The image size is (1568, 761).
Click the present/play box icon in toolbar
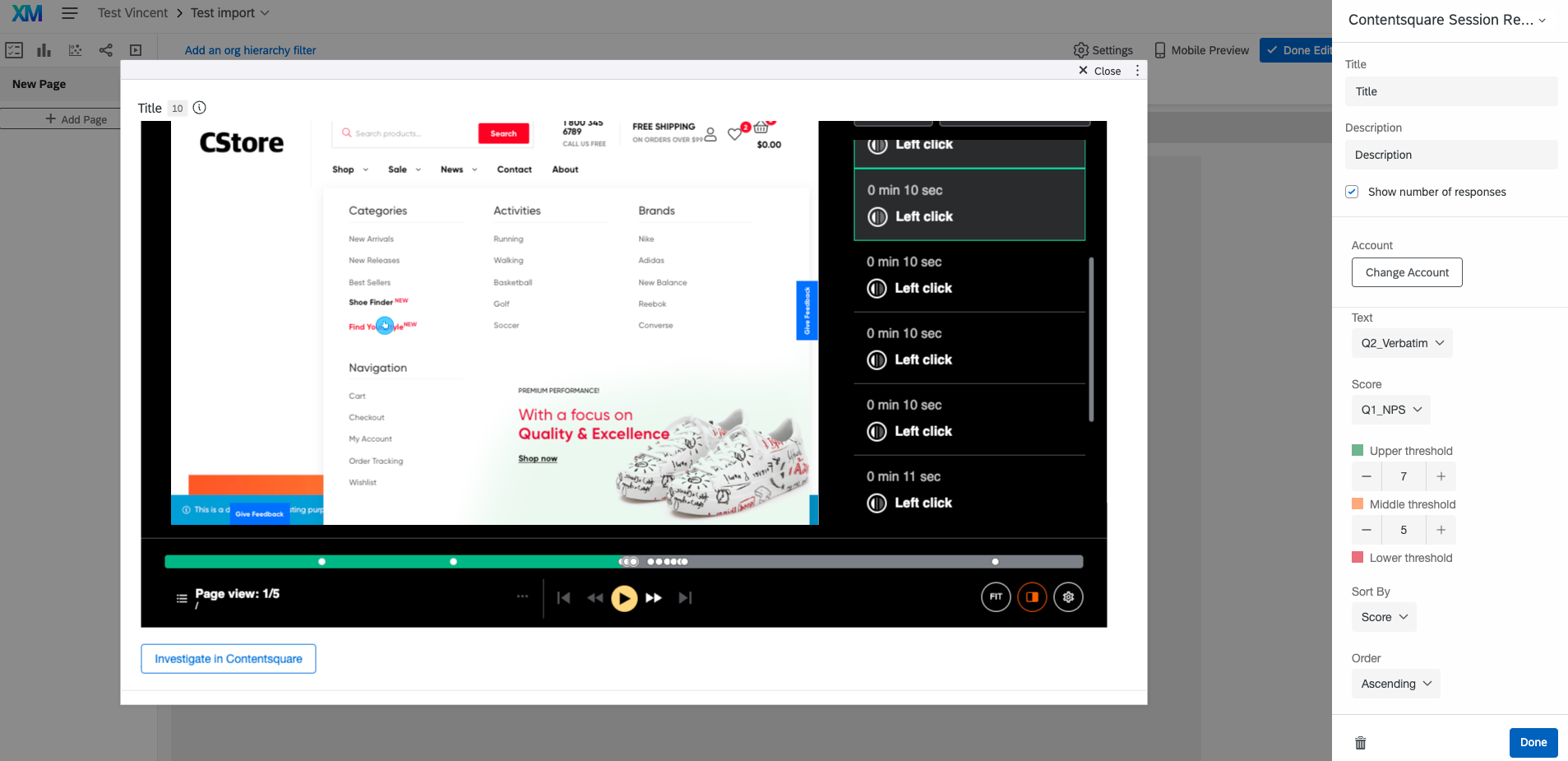(x=136, y=50)
